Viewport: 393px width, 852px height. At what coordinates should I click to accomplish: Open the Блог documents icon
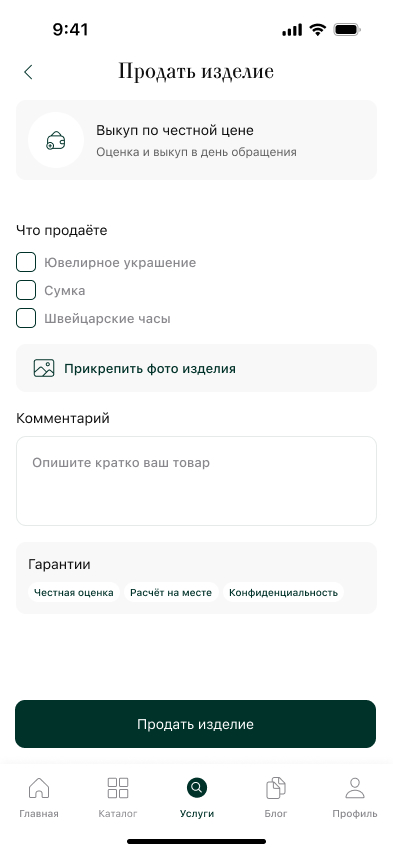(x=276, y=787)
